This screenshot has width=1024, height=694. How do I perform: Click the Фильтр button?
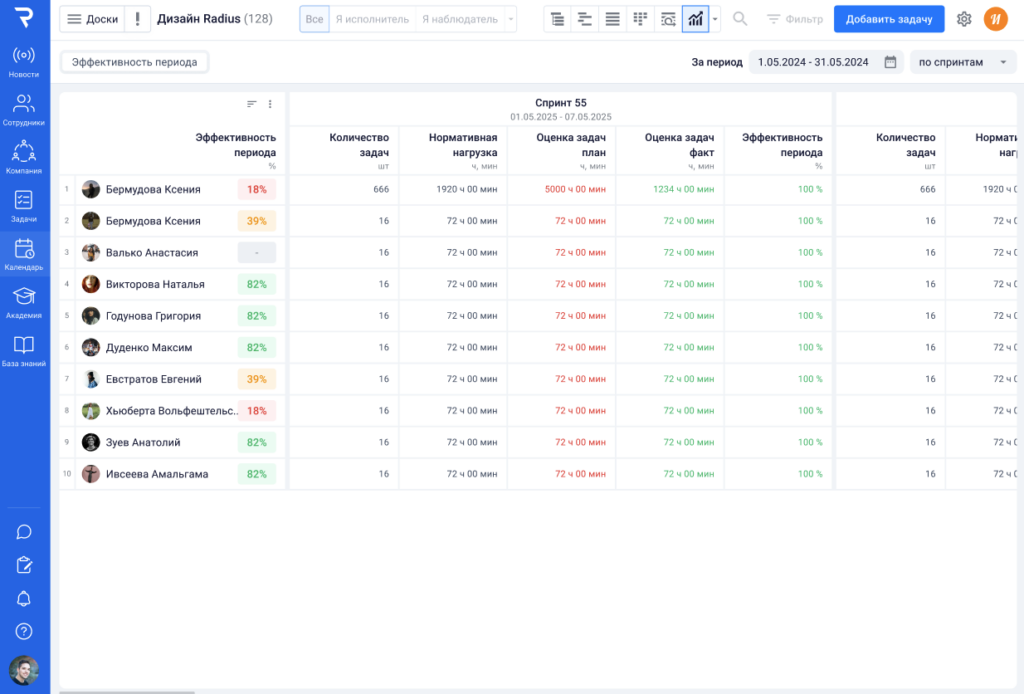tap(794, 19)
